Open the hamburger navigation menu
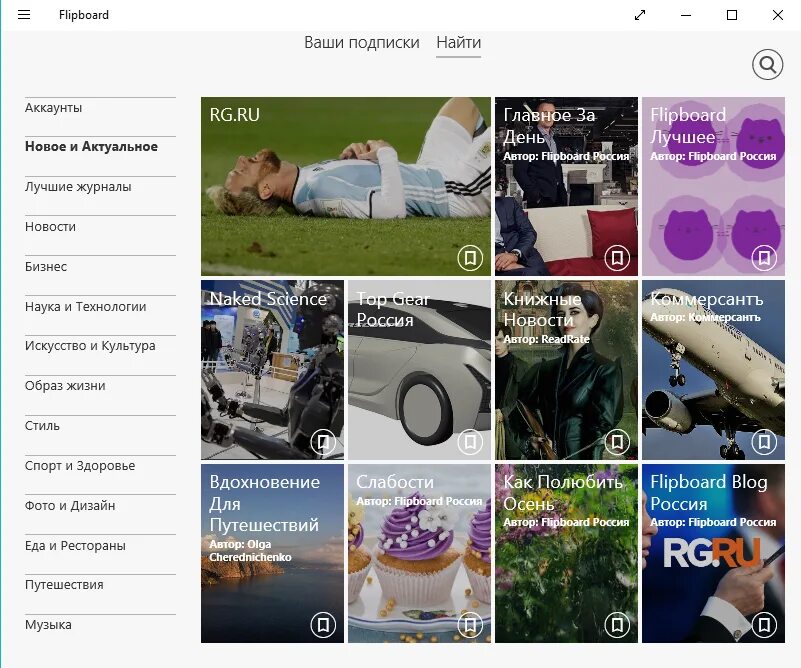 [x=23, y=15]
